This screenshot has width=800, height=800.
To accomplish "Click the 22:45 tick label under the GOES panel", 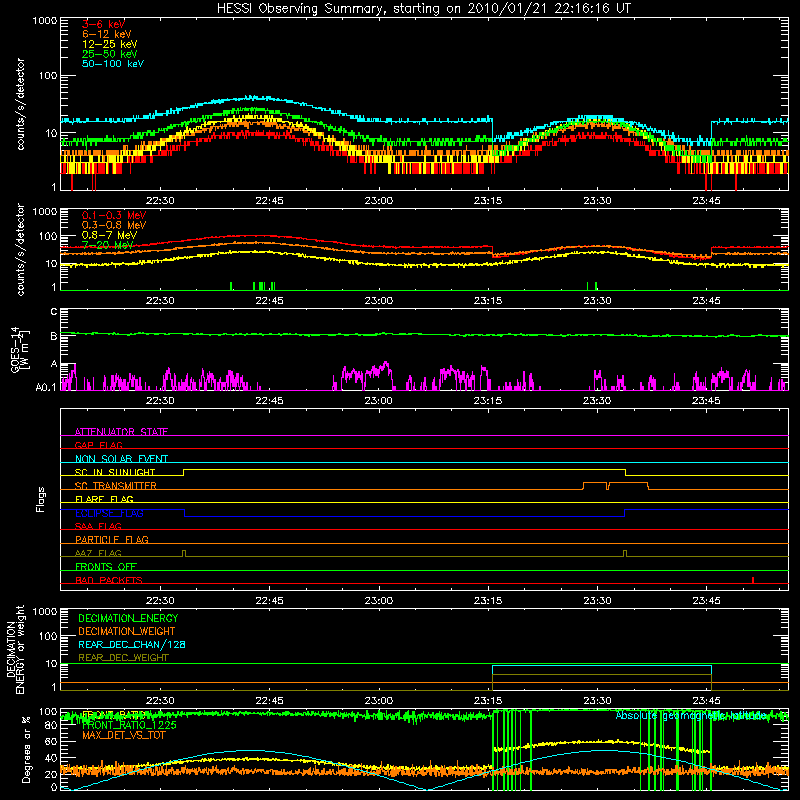I will click(x=269, y=401).
